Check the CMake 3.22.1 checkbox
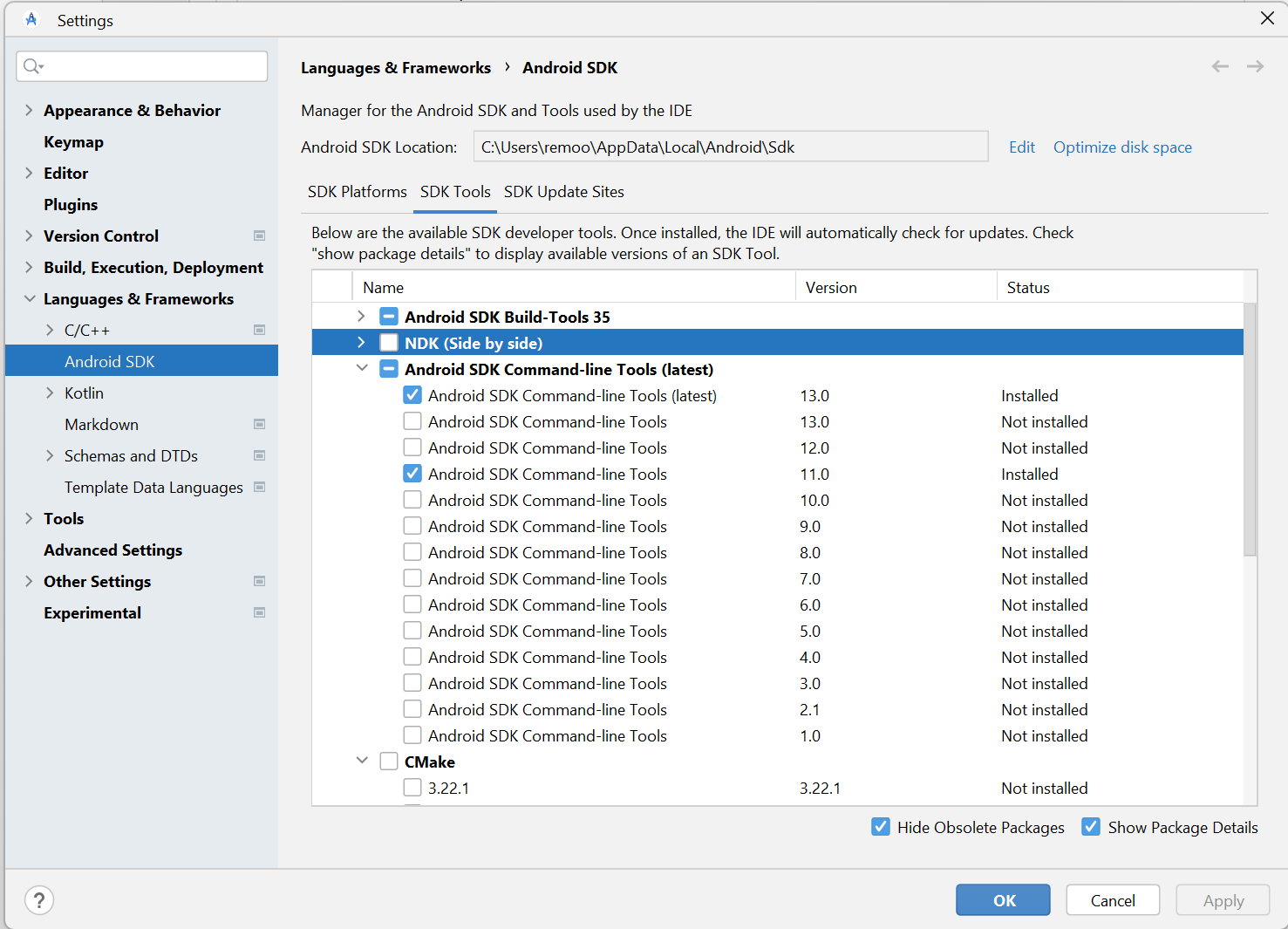This screenshot has width=1288, height=929. (x=412, y=788)
